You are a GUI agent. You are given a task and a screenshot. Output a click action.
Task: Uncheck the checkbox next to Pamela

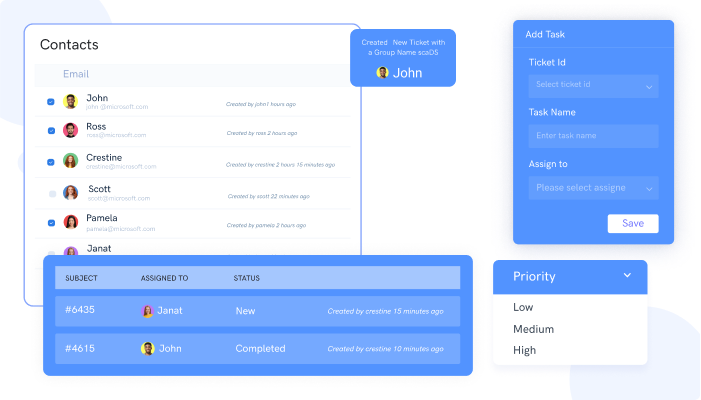(x=51, y=223)
